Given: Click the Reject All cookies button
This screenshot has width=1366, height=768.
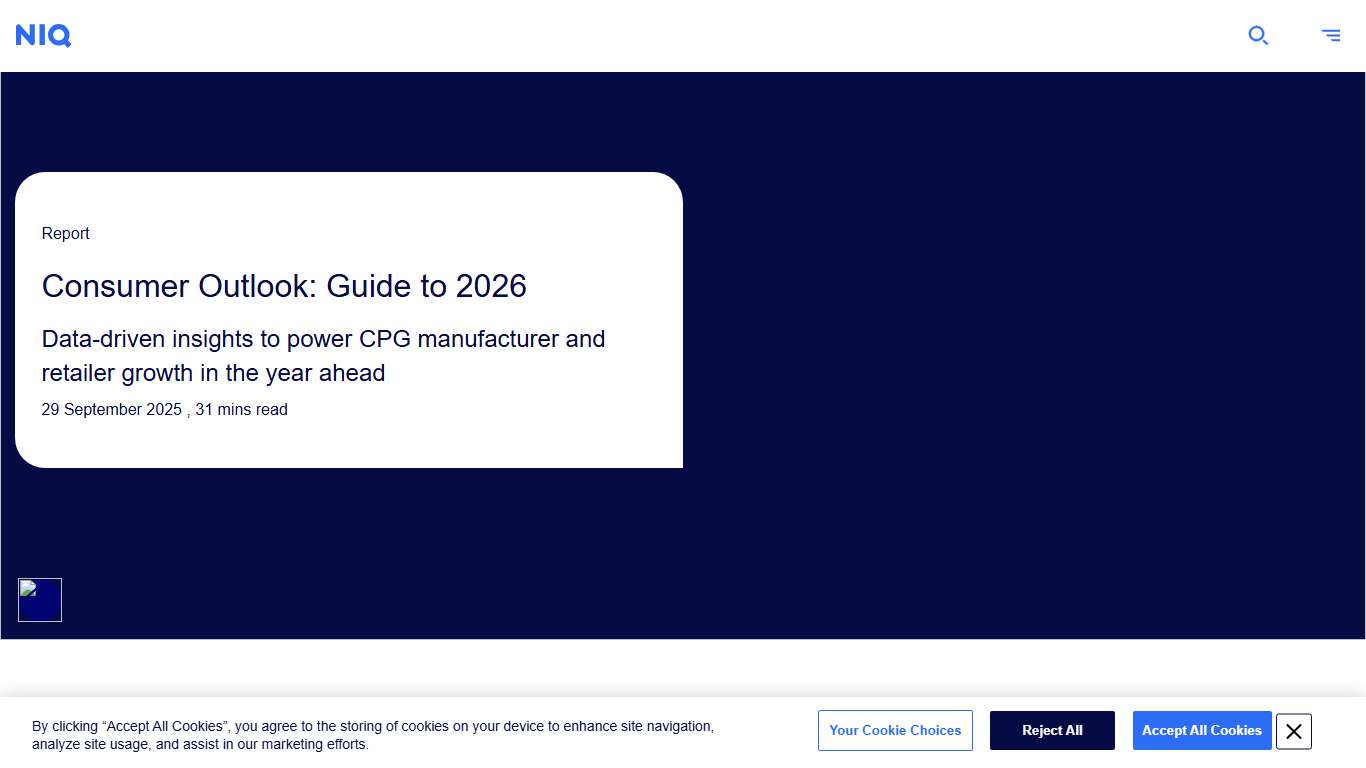Looking at the screenshot, I should click(x=1052, y=730).
